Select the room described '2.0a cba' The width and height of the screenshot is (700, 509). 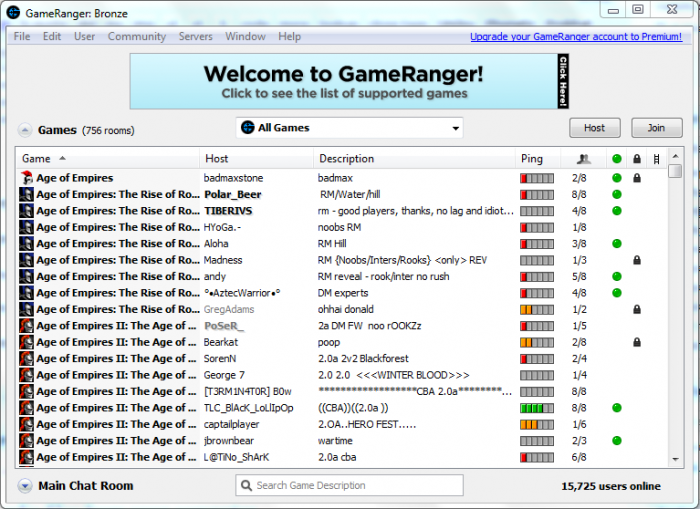pyautogui.click(x=343, y=457)
